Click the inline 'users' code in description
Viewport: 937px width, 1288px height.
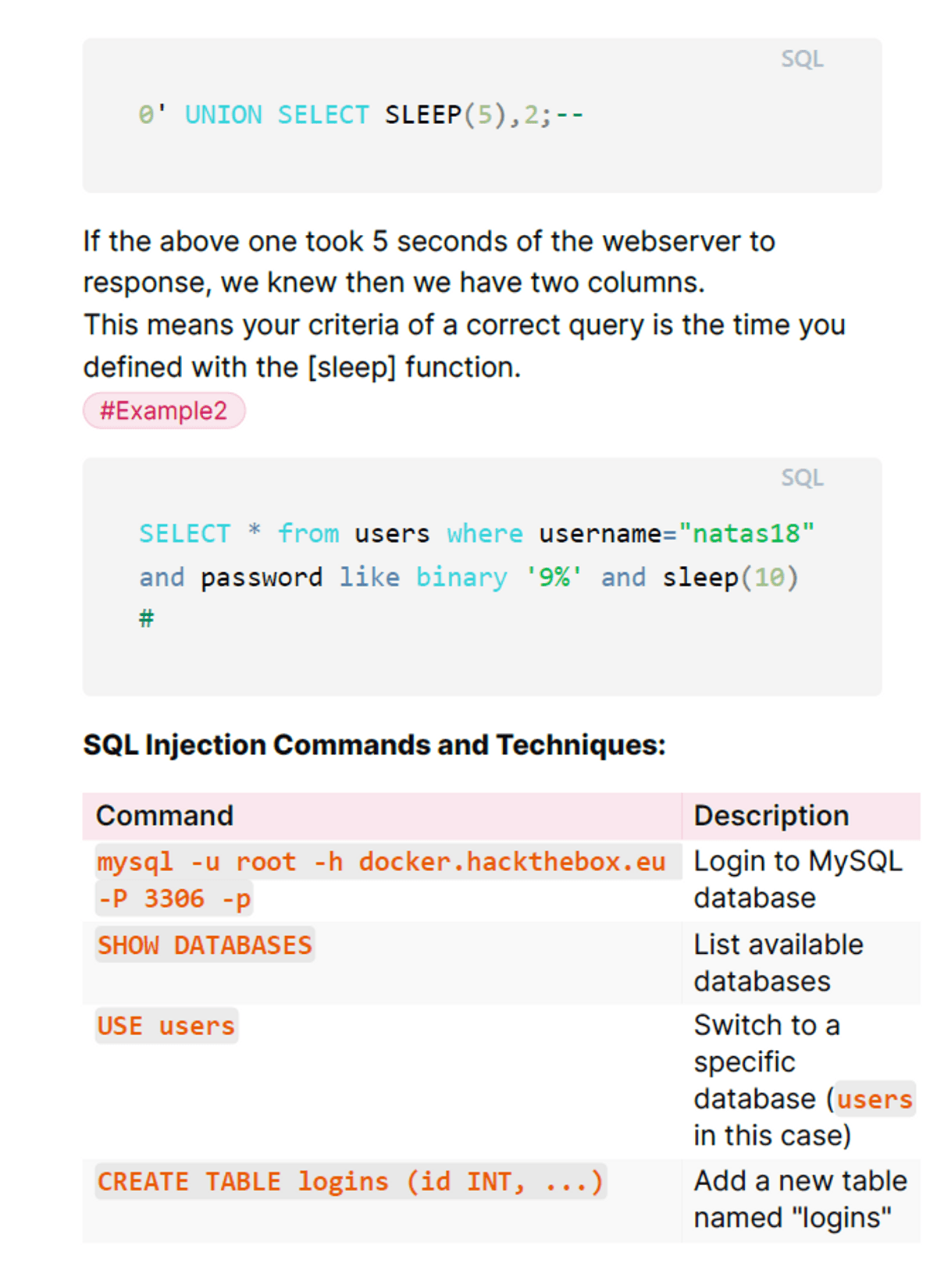coord(874,1100)
